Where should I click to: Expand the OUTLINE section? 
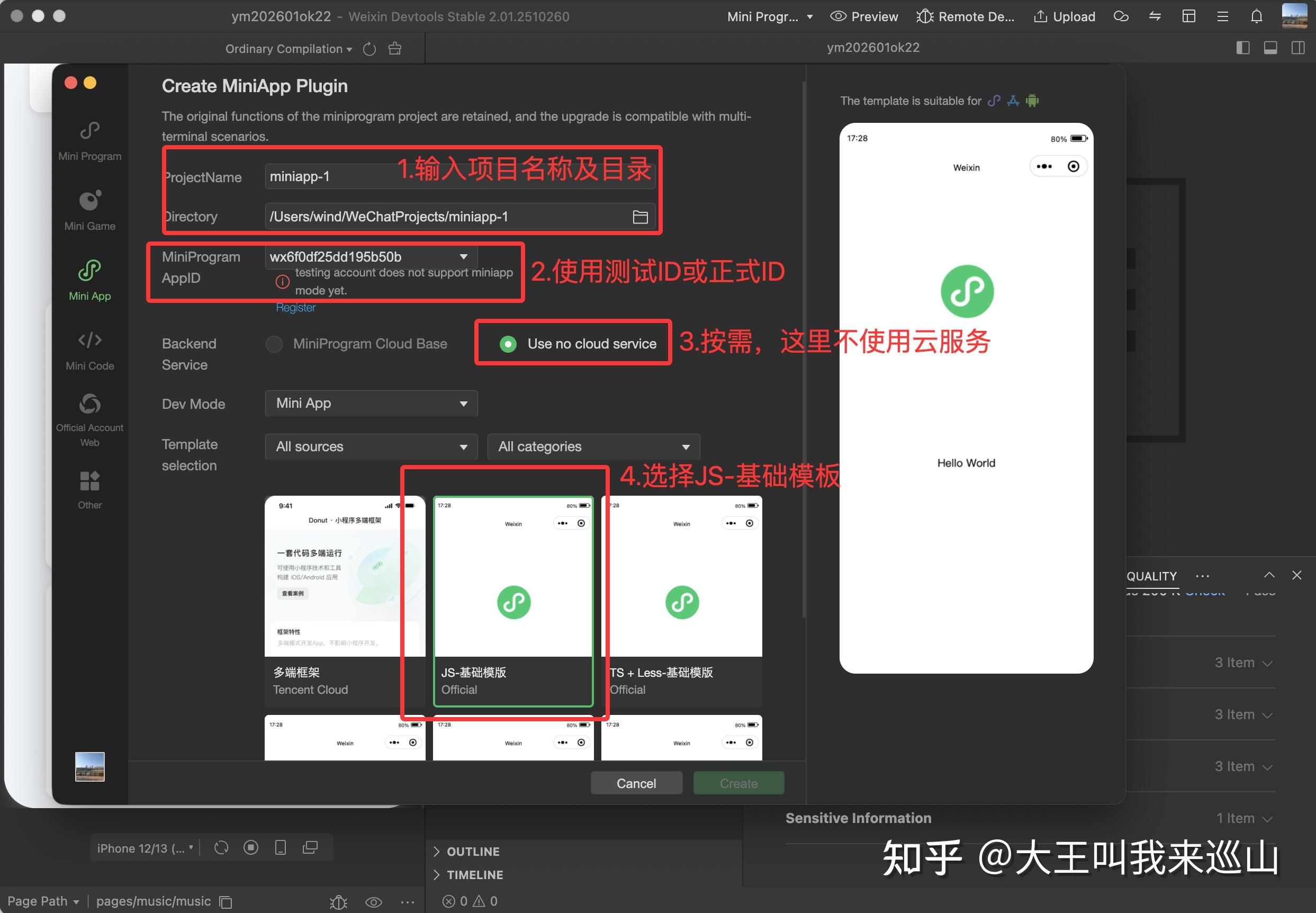pos(466,851)
